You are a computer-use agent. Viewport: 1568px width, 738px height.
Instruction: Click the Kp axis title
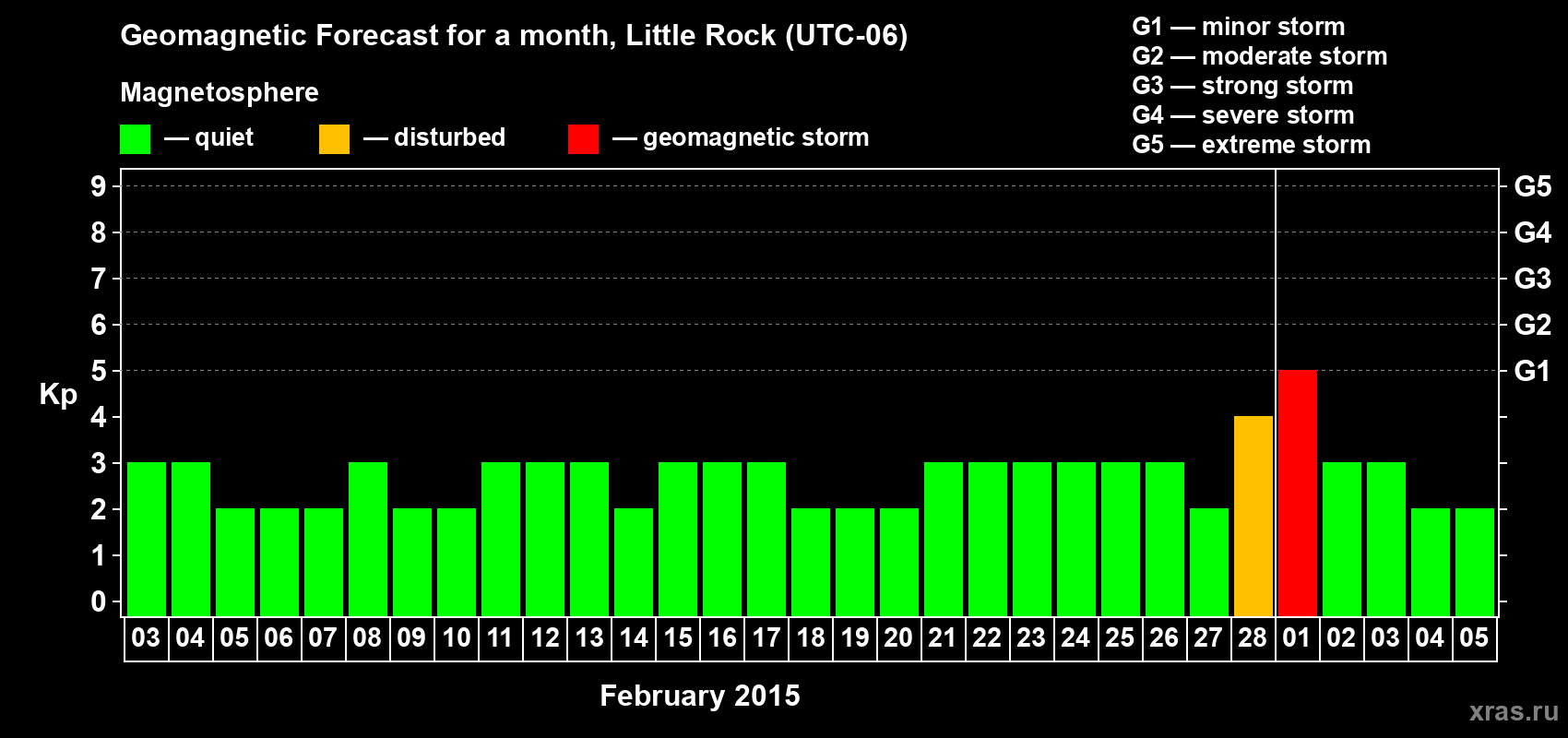(x=58, y=395)
